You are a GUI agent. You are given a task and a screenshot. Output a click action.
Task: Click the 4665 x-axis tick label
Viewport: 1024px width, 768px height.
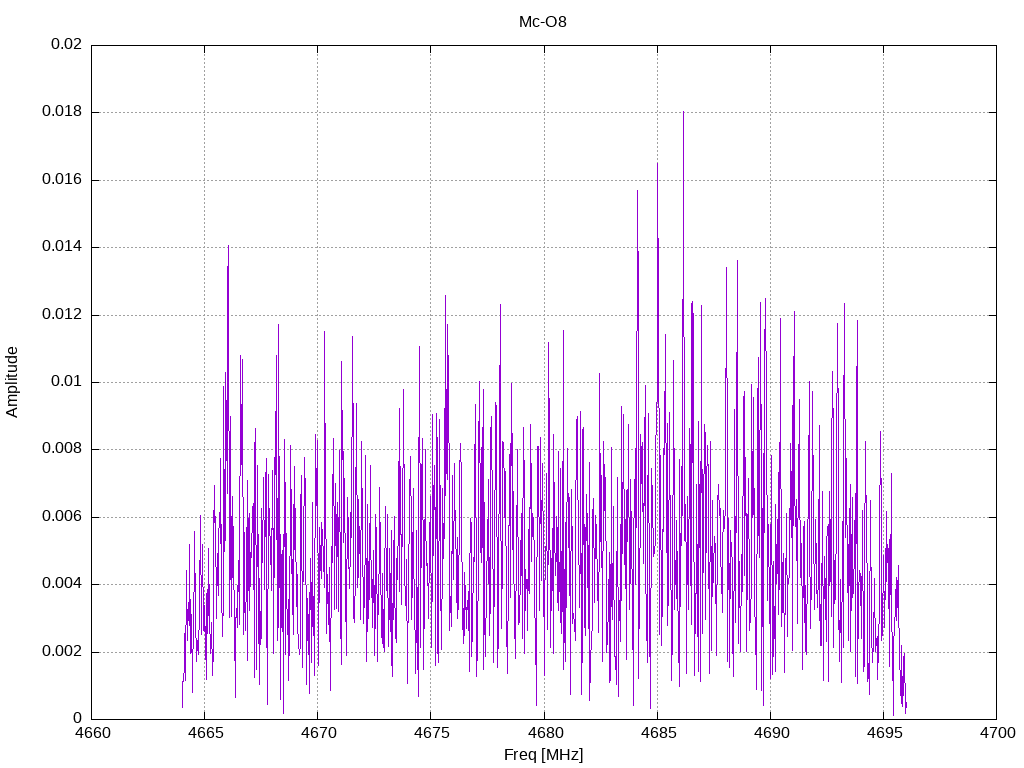point(205,733)
